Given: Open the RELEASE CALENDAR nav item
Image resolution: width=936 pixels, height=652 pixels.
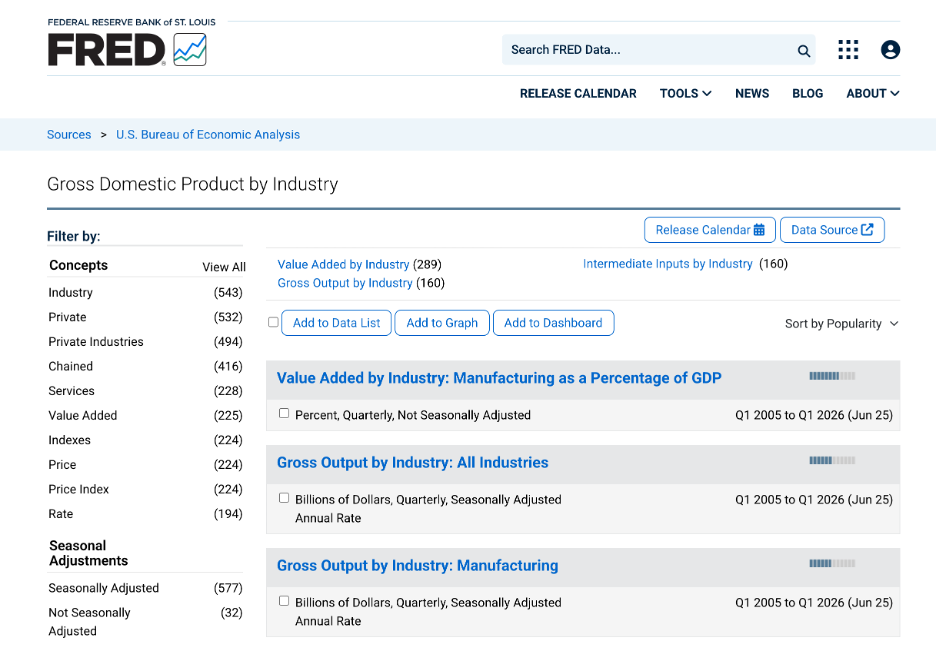Looking at the screenshot, I should tap(578, 94).
